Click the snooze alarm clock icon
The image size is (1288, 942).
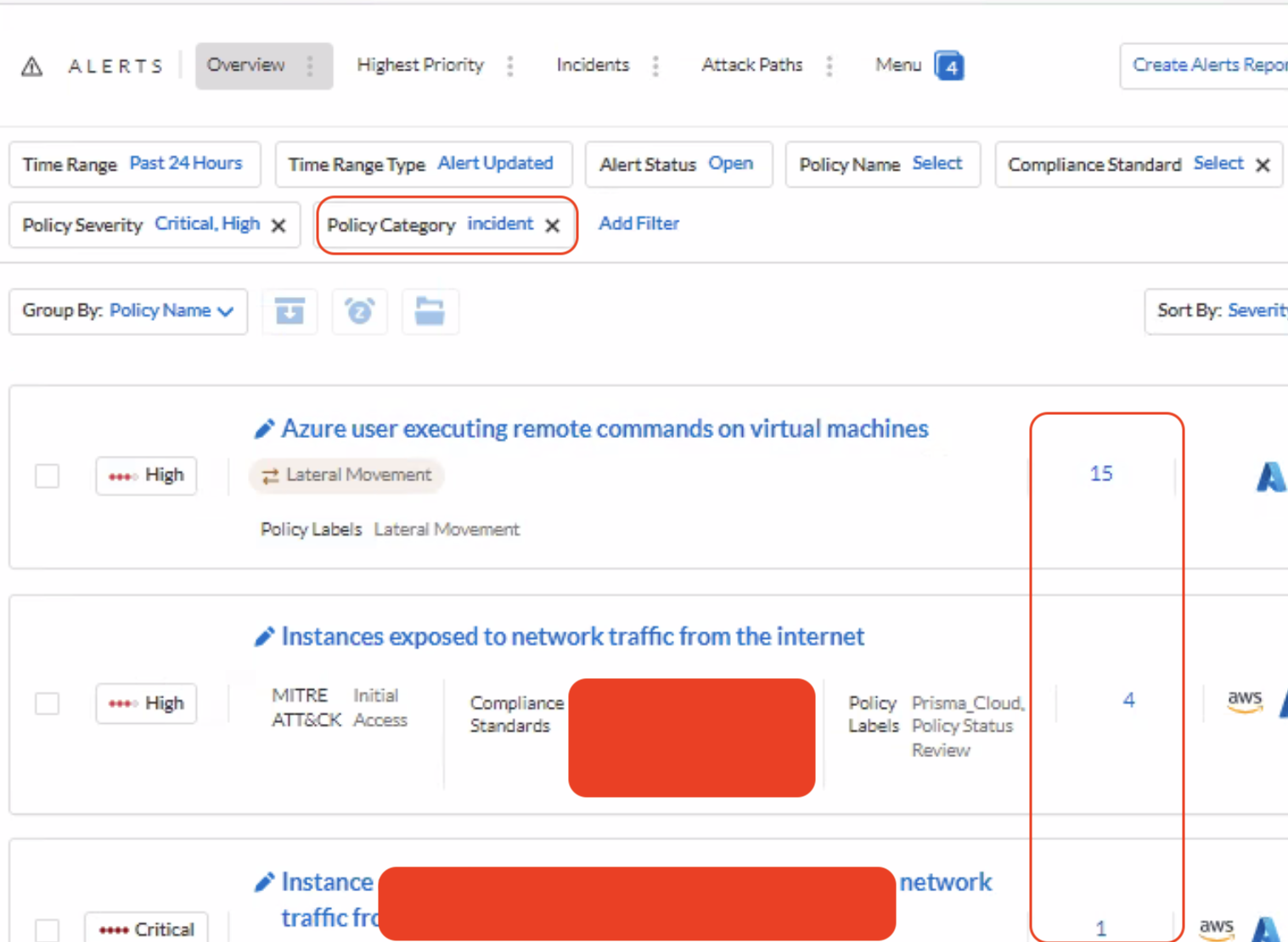(x=360, y=311)
